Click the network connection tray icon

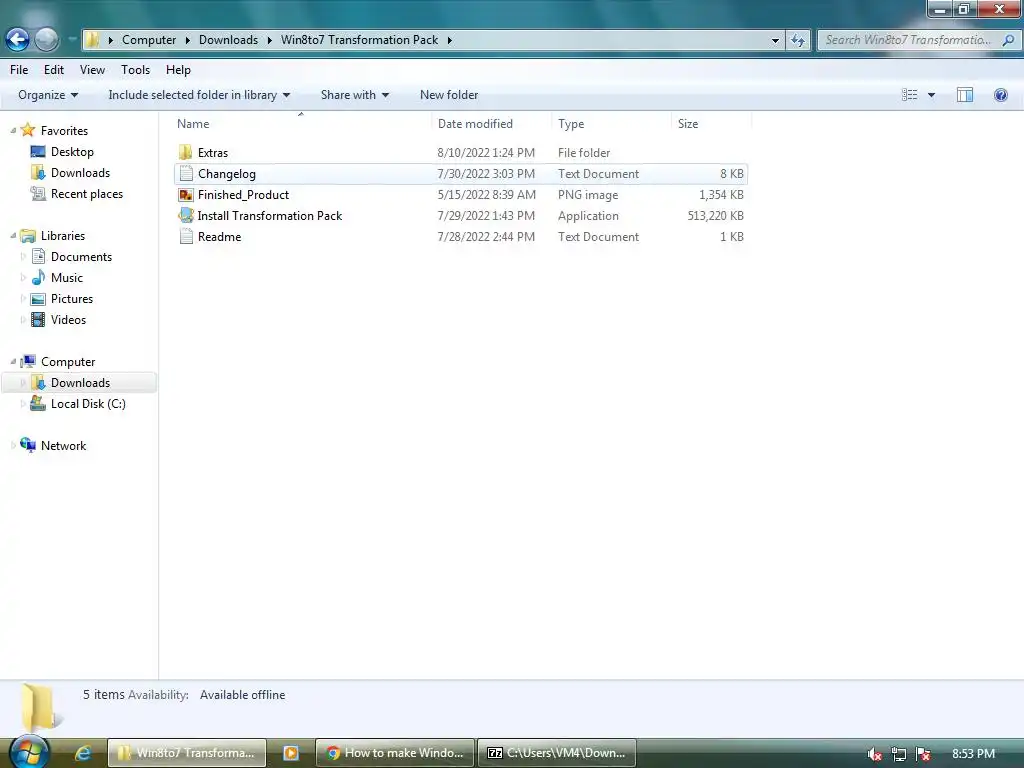click(899, 754)
